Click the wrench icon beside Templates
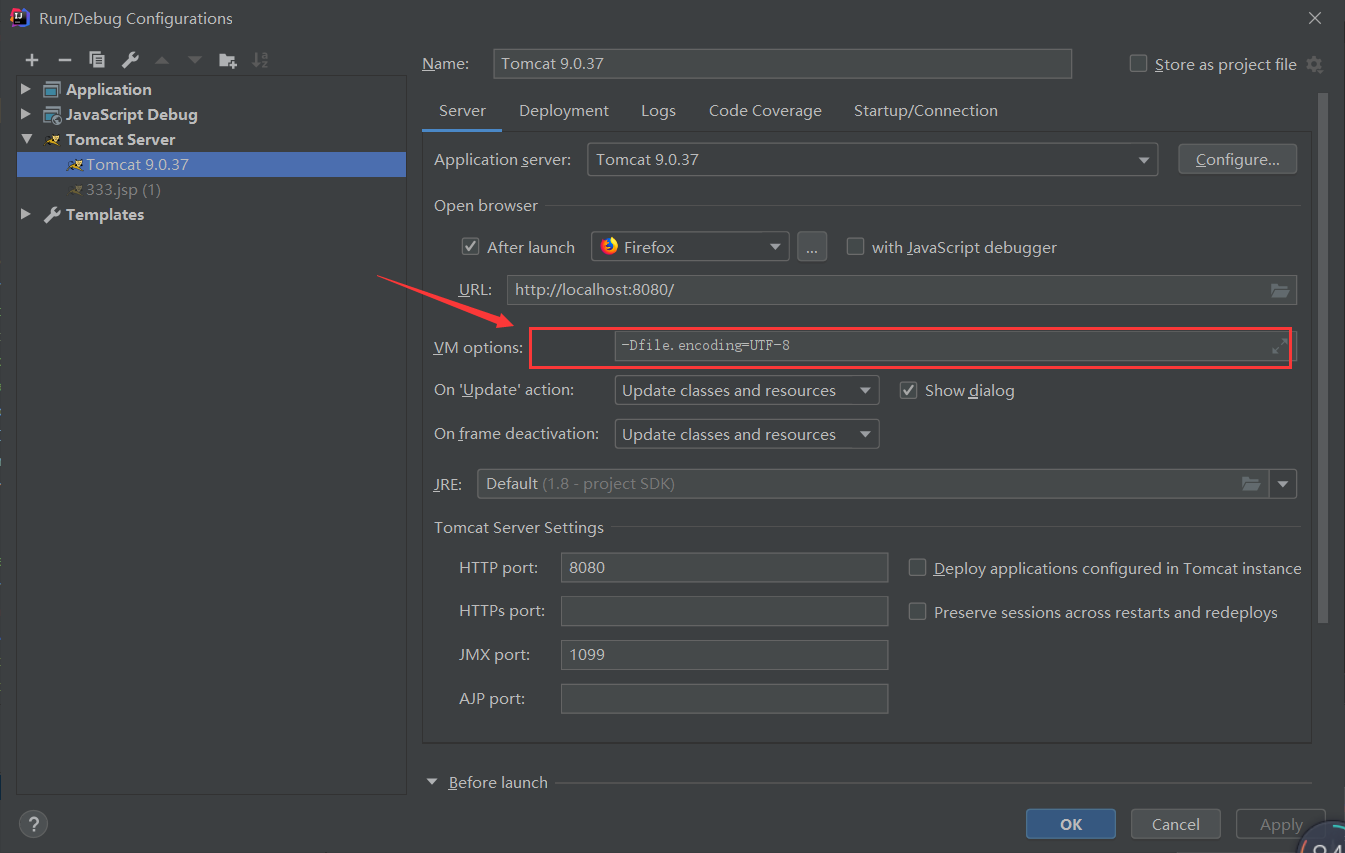 click(53, 214)
